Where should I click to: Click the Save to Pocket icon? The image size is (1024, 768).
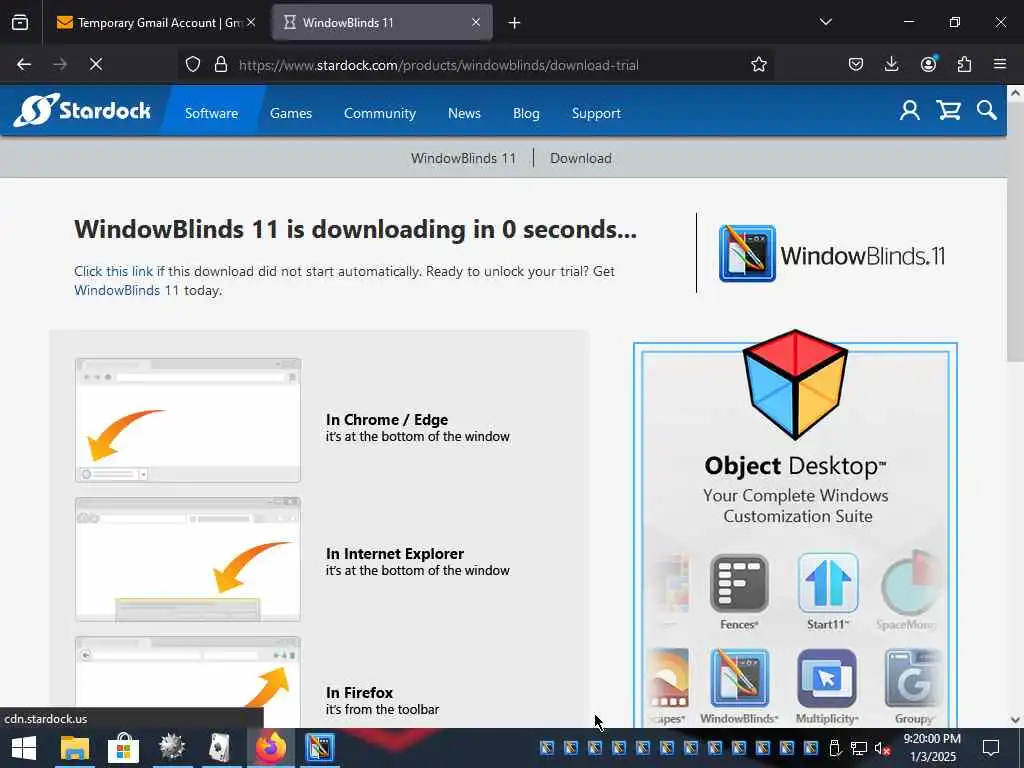[856, 64]
